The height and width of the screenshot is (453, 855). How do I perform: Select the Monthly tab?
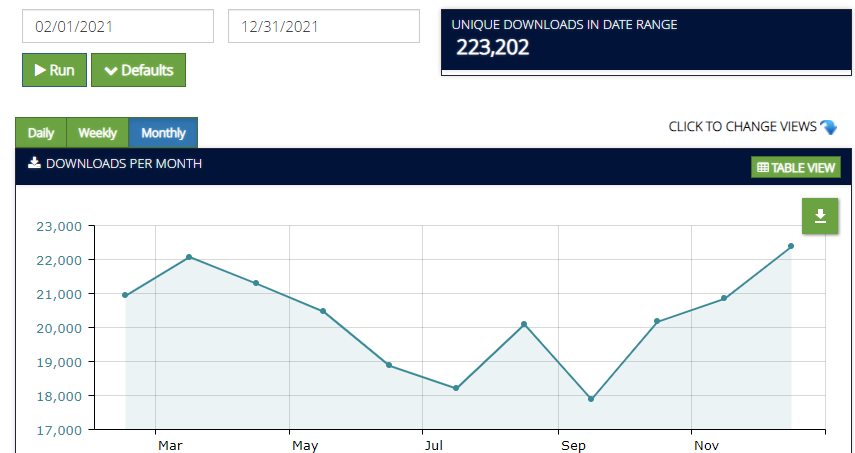coord(163,133)
